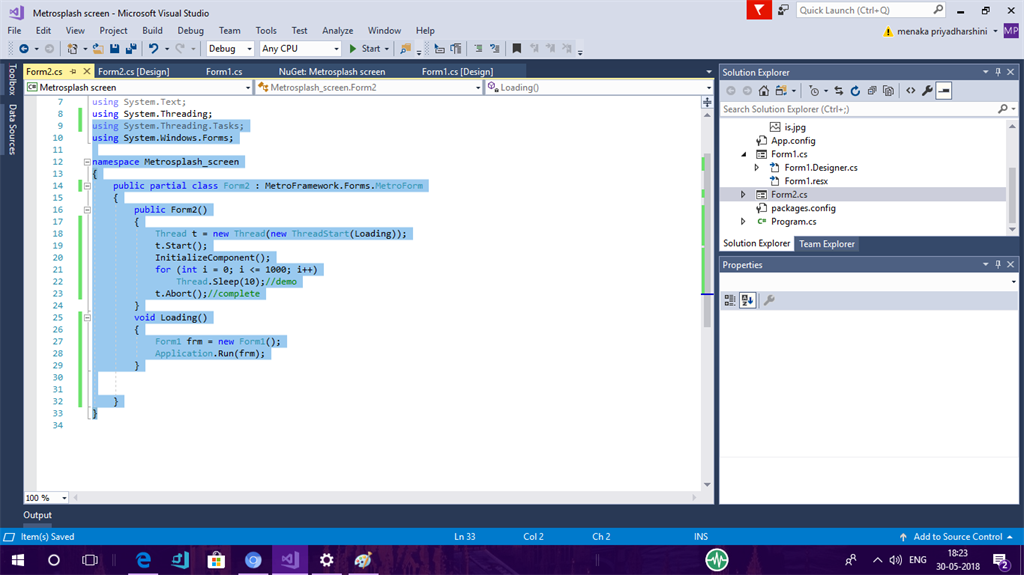The image size is (1024, 575).
Task: Toggle Alphabetical sort in Properties panel
Action: [x=747, y=300]
